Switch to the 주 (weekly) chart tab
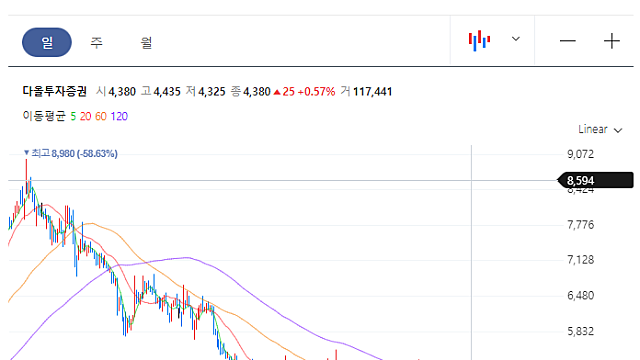Viewport: 640px width, 360px height. click(97, 42)
